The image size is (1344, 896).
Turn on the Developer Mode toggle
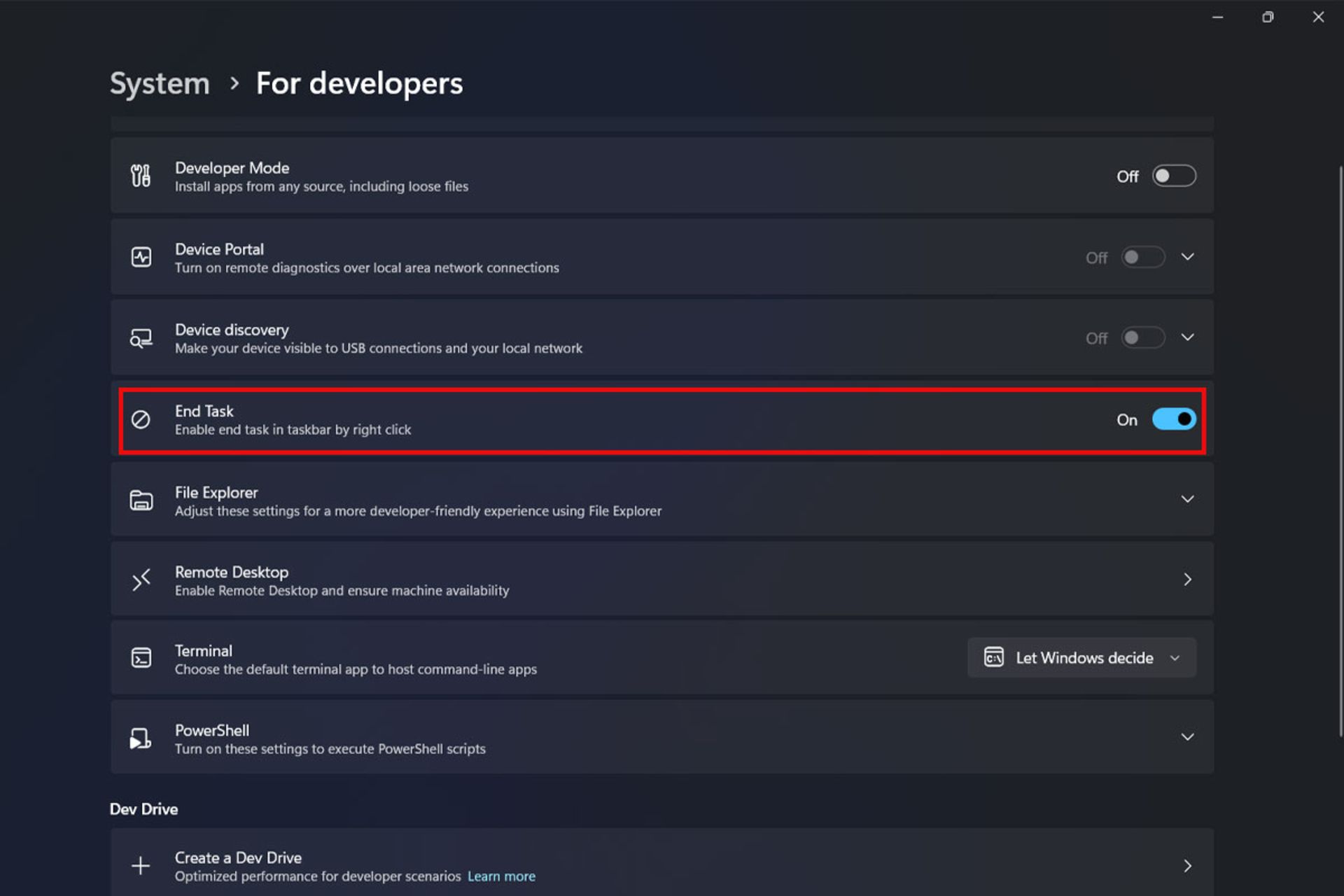(1174, 176)
